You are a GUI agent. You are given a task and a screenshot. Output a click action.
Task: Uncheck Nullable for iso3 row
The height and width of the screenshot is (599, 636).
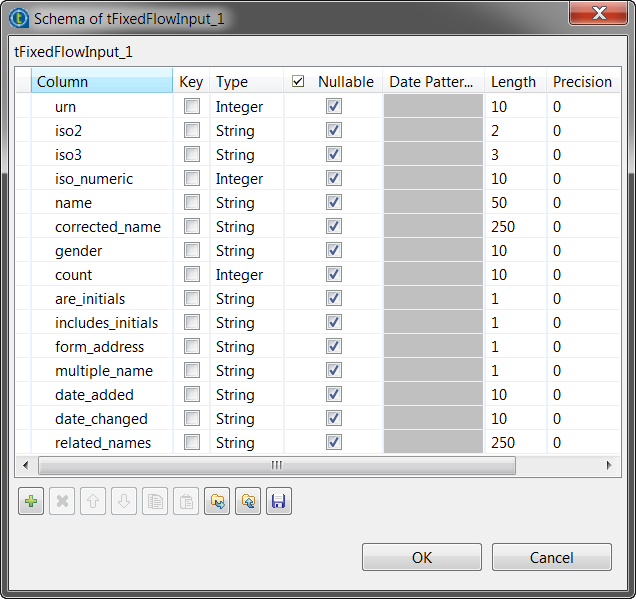tap(334, 154)
